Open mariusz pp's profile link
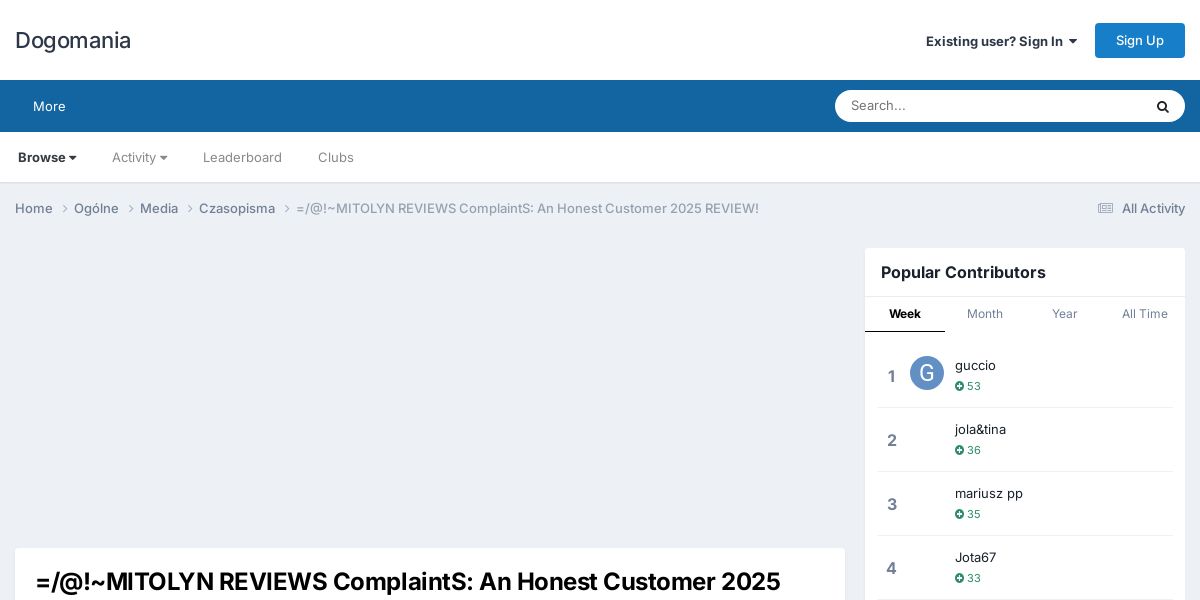The image size is (1200, 600). pyautogui.click(x=989, y=493)
